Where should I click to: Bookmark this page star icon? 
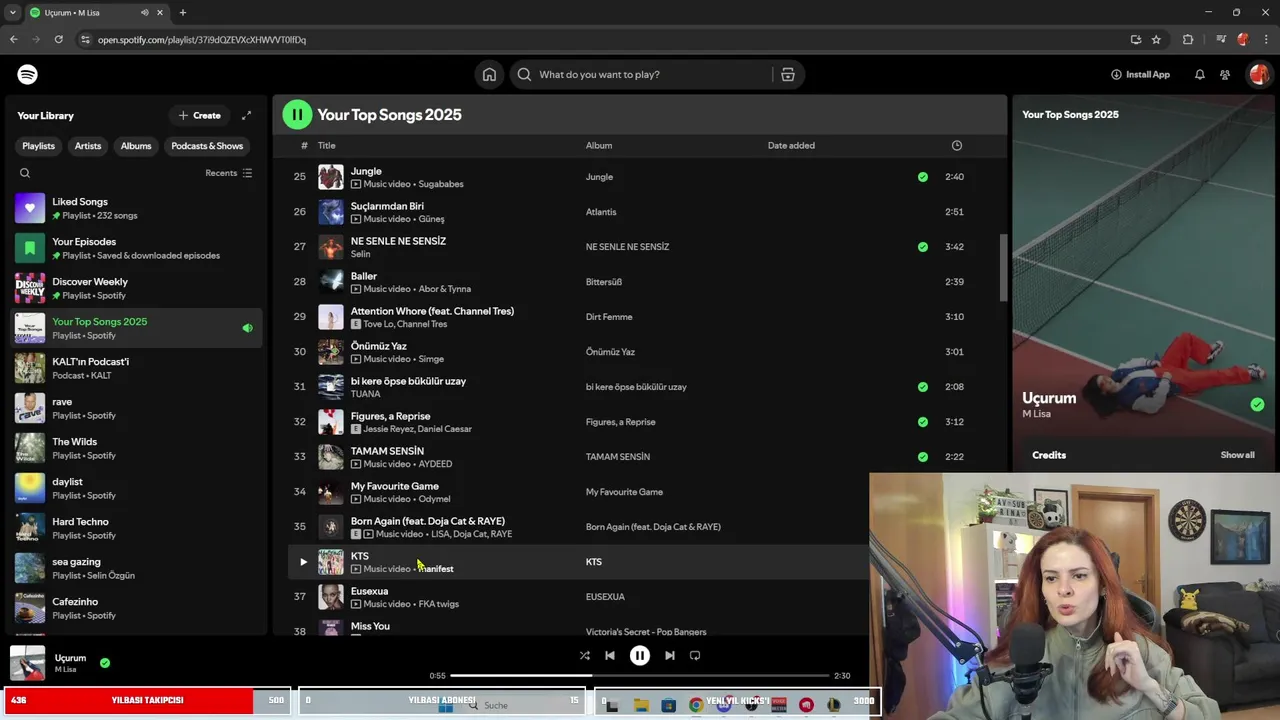click(1156, 40)
